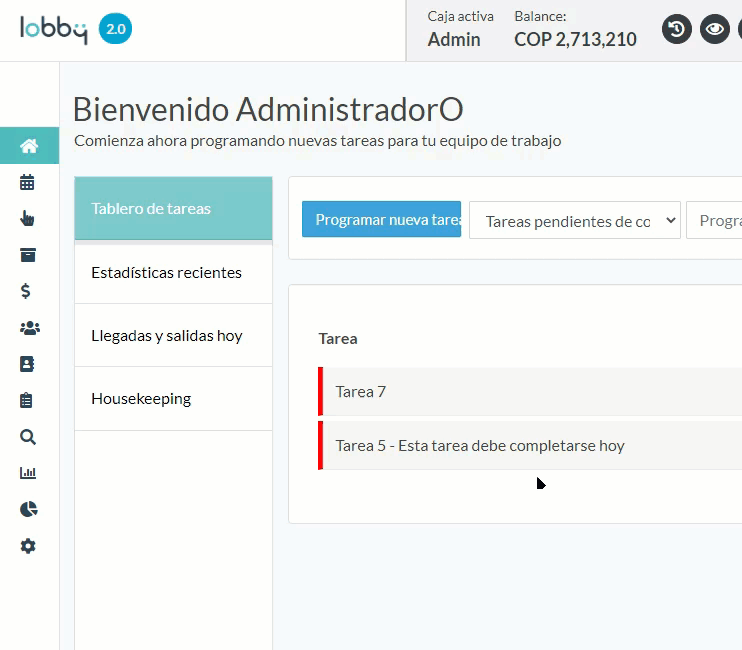Expand the Tareas pendientes dropdown

coord(574,220)
